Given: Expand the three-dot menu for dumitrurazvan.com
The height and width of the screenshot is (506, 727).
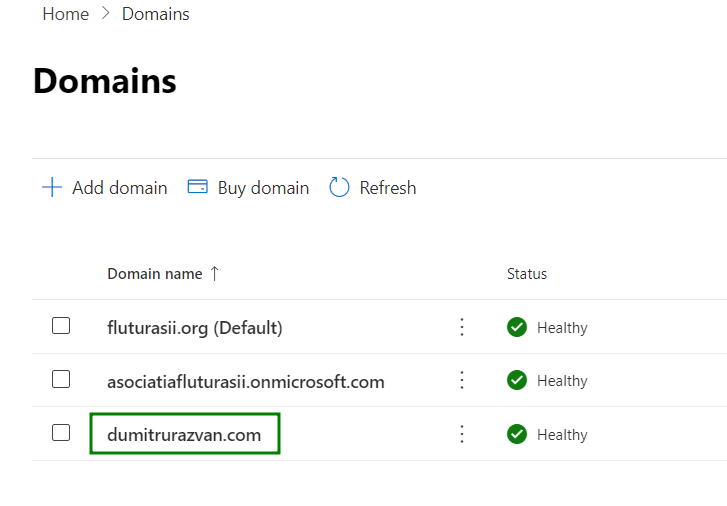Looking at the screenshot, I should [x=462, y=434].
